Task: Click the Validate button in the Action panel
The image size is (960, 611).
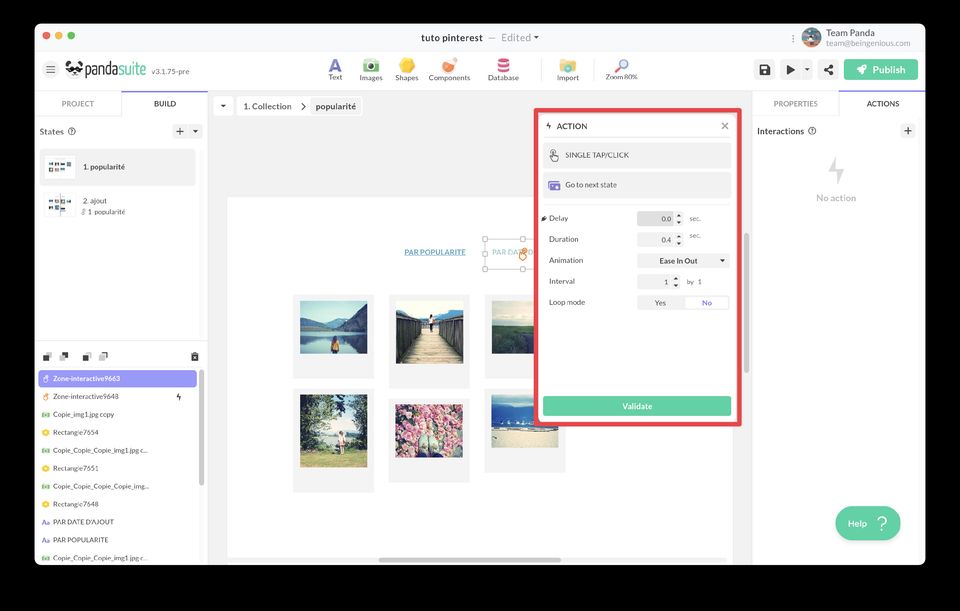Action: click(636, 406)
